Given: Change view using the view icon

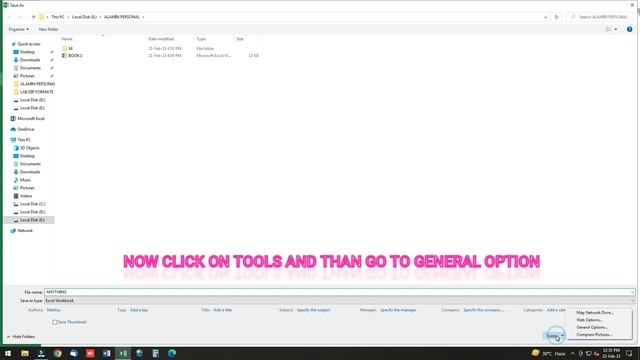Looking at the screenshot, I should [x=609, y=29].
